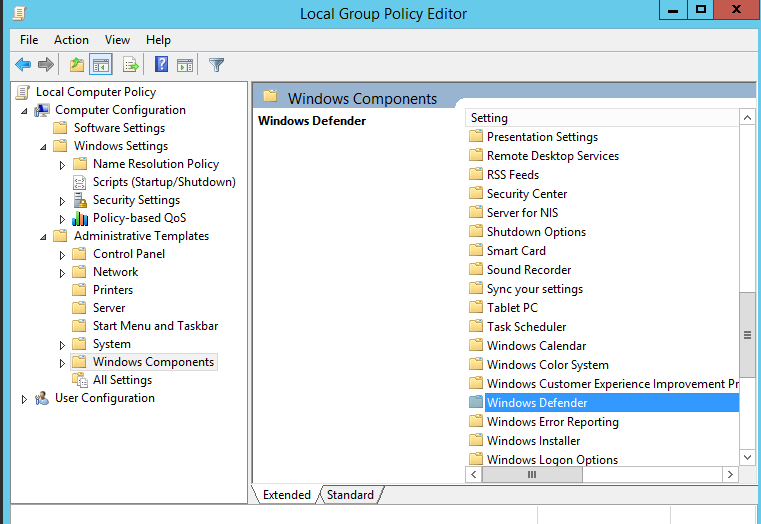This screenshot has height=524, width=761.
Task: Select Shutdown Options in the list
Action: coord(536,231)
